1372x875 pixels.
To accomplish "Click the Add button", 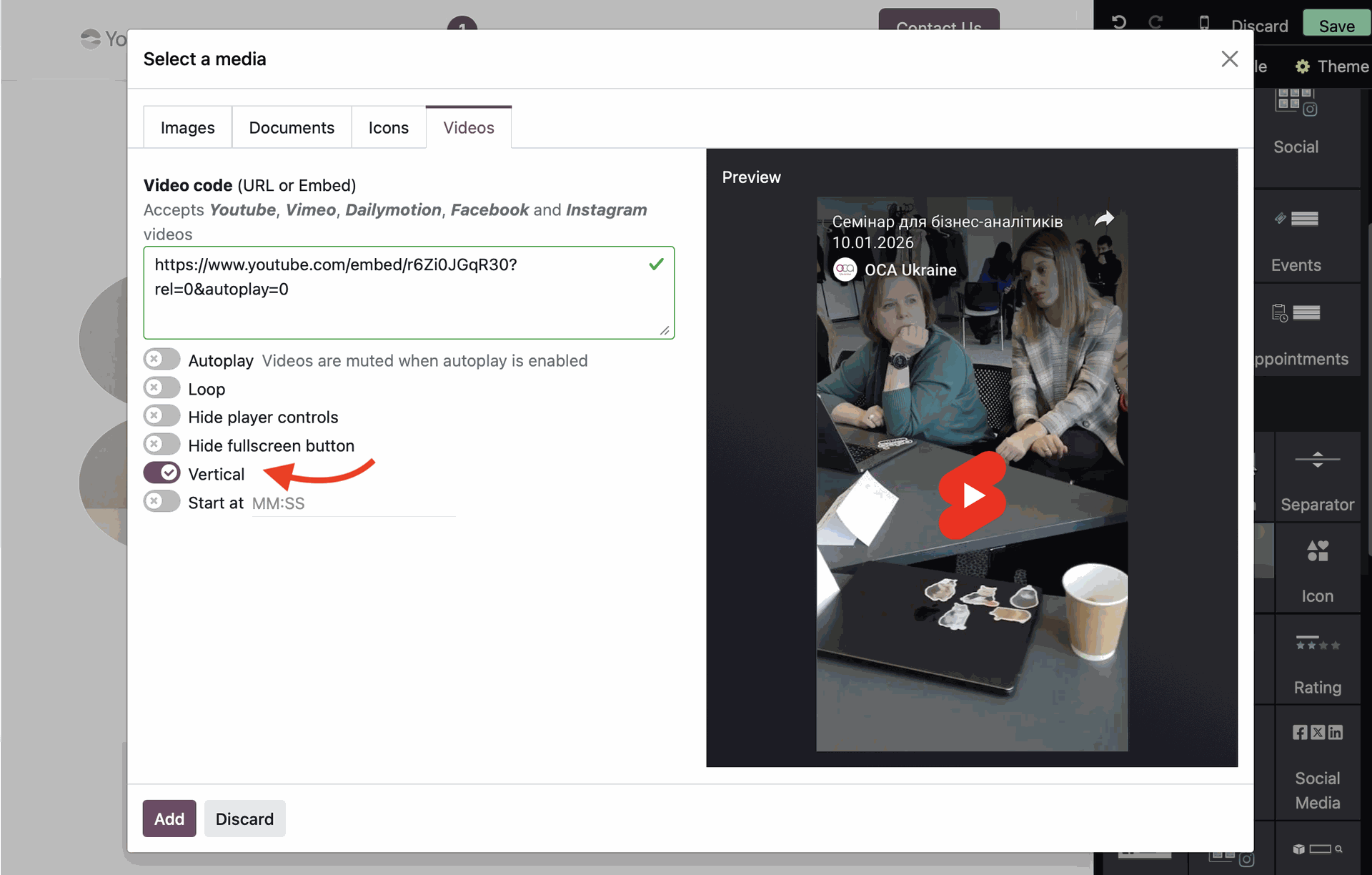I will pyautogui.click(x=169, y=819).
